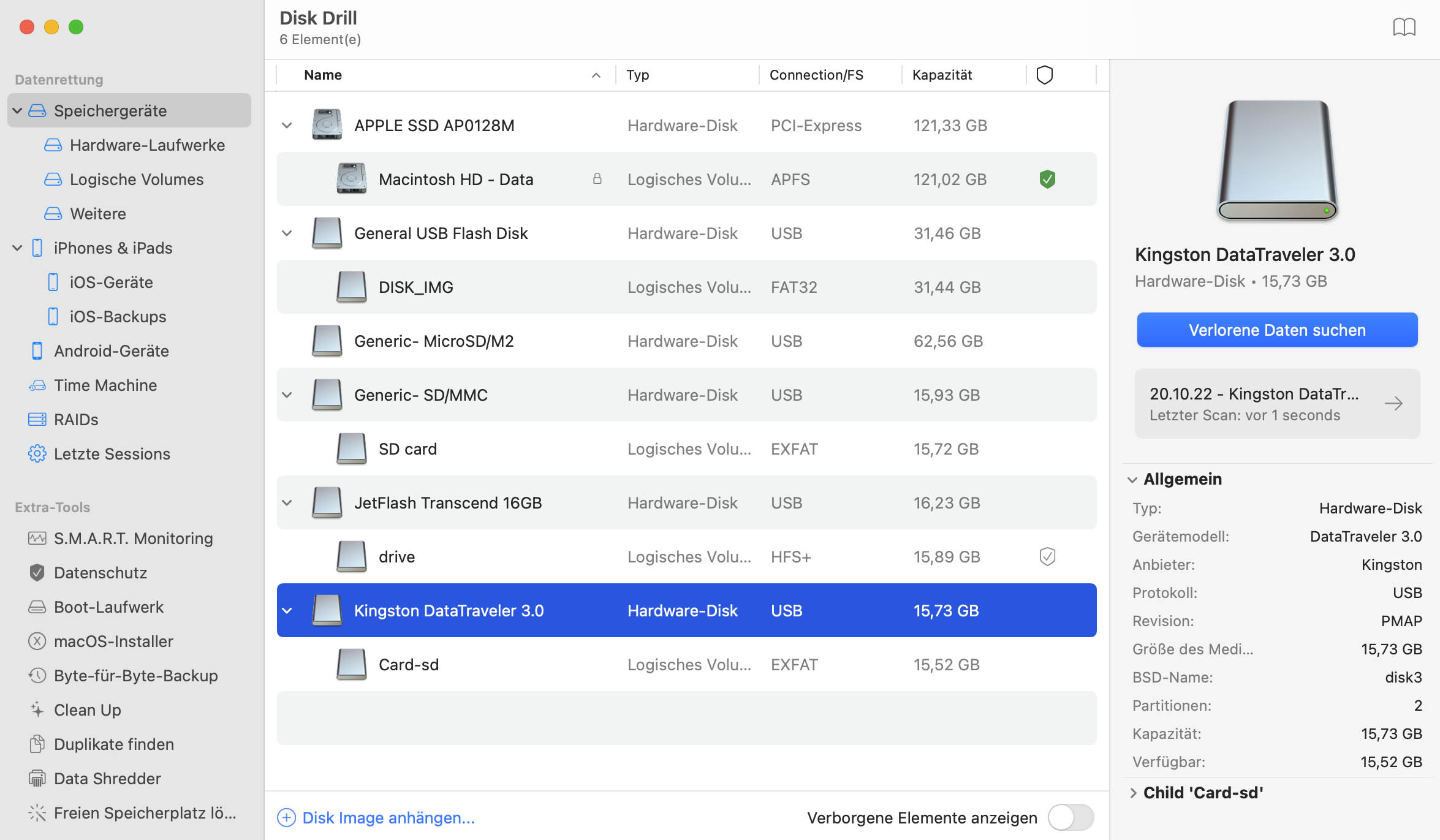Click Verlorene Daten suchen button
The width and height of the screenshot is (1440, 840).
click(x=1278, y=329)
